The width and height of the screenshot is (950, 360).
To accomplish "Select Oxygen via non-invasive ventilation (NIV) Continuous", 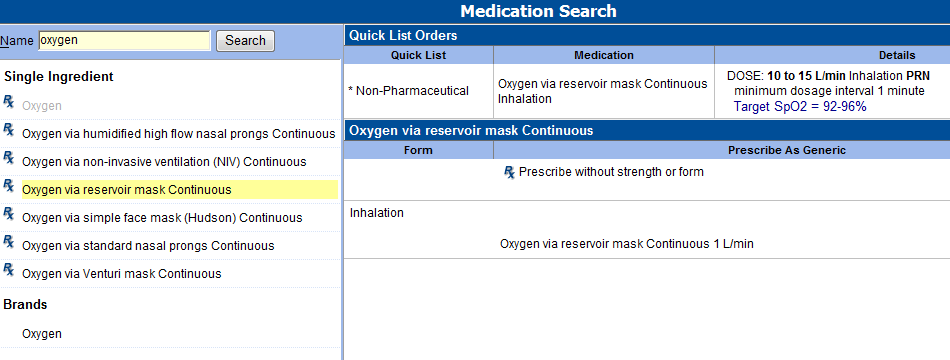I will [x=164, y=162].
